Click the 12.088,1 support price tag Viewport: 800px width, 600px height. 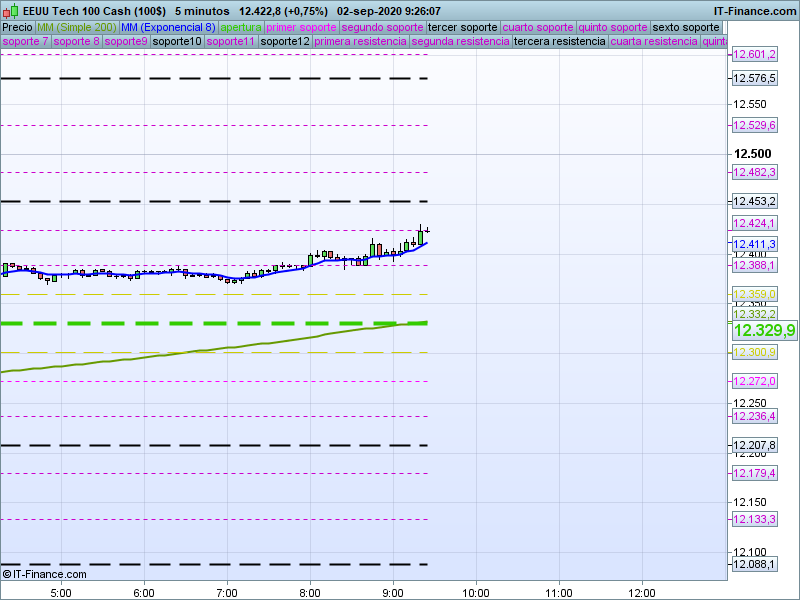pyautogui.click(x=755, y=565)
